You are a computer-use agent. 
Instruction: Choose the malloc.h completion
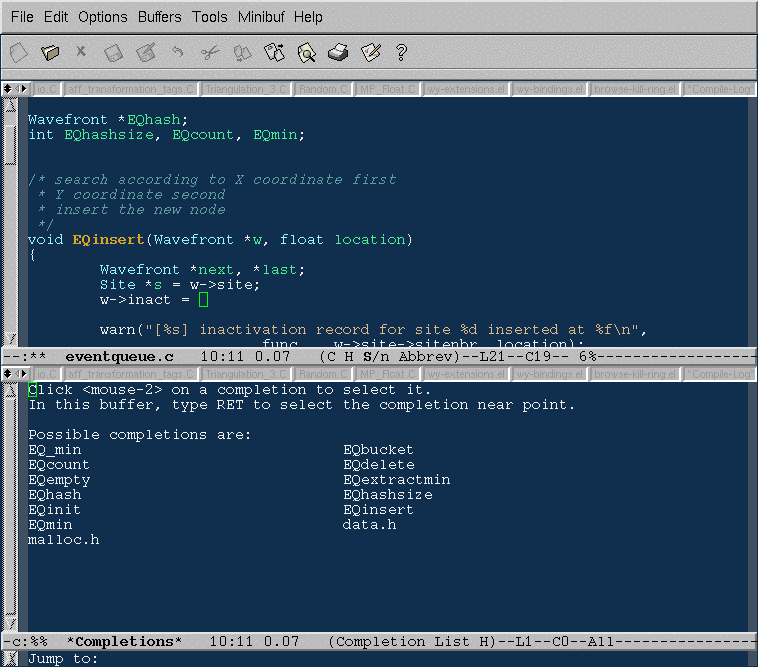pos(64,540)
